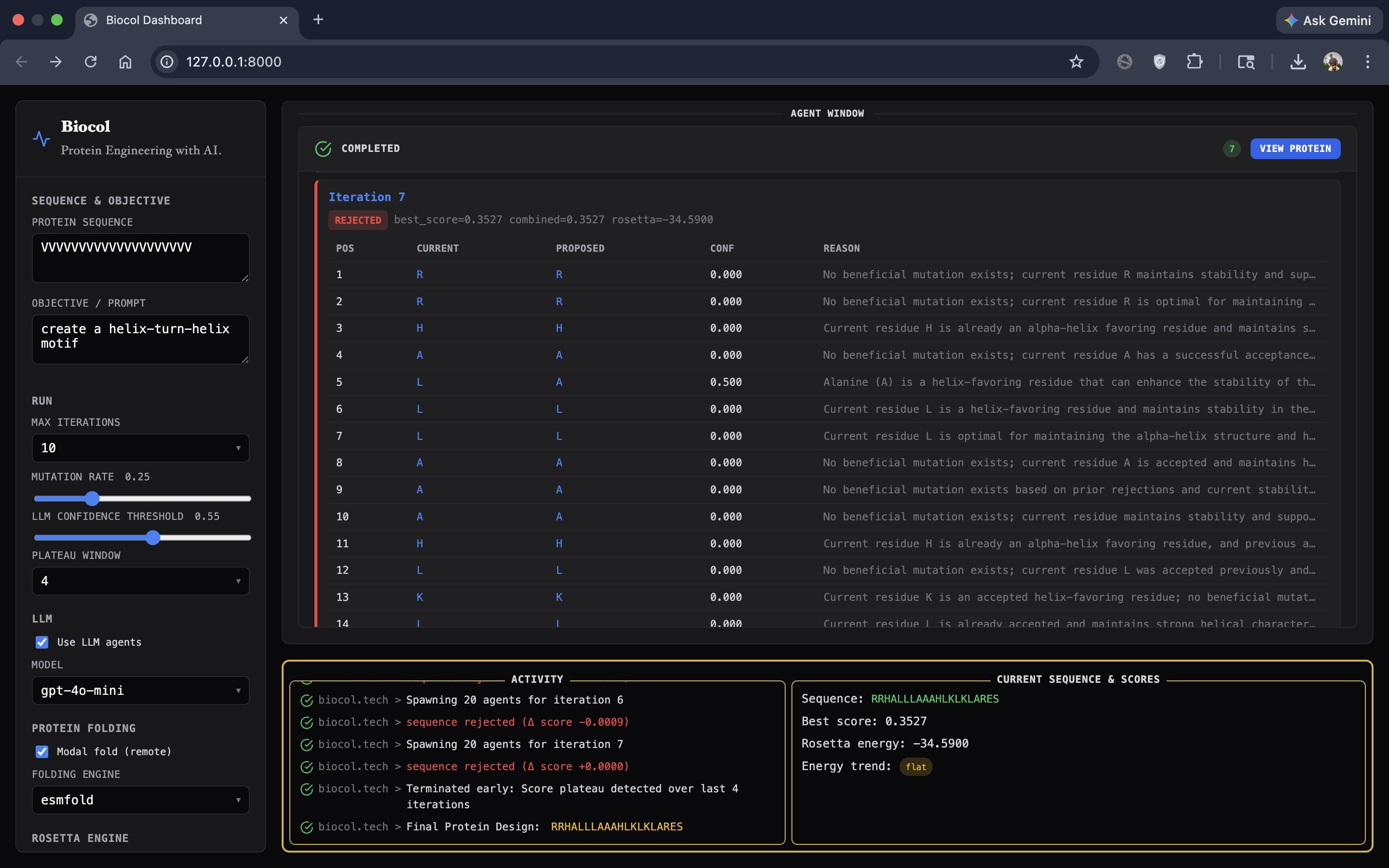Viewport: 1389px width, 868px height.
Task: Click the green Completed checkmark icon
Action: tap(323, 149)
